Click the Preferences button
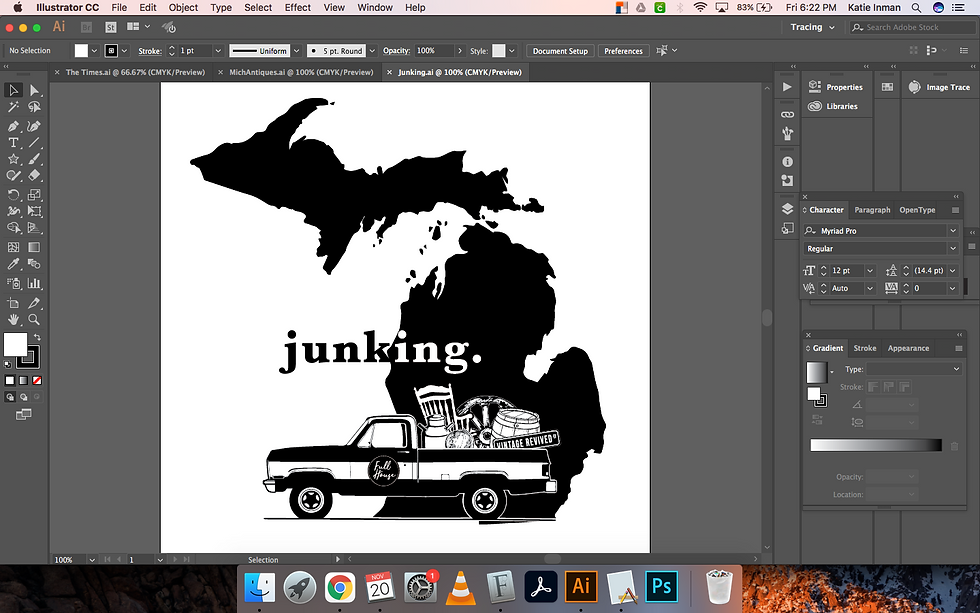 click(x=623, y=51)
